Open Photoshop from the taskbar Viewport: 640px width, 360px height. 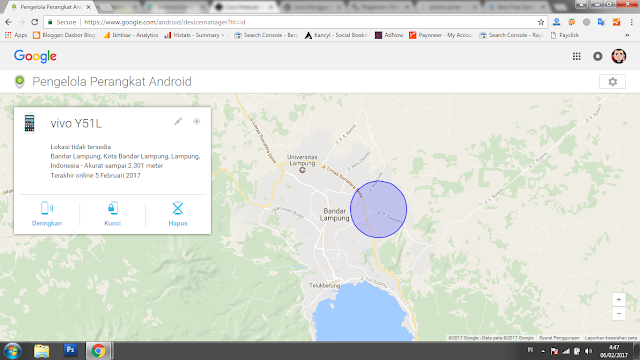[x=70, y=350]
